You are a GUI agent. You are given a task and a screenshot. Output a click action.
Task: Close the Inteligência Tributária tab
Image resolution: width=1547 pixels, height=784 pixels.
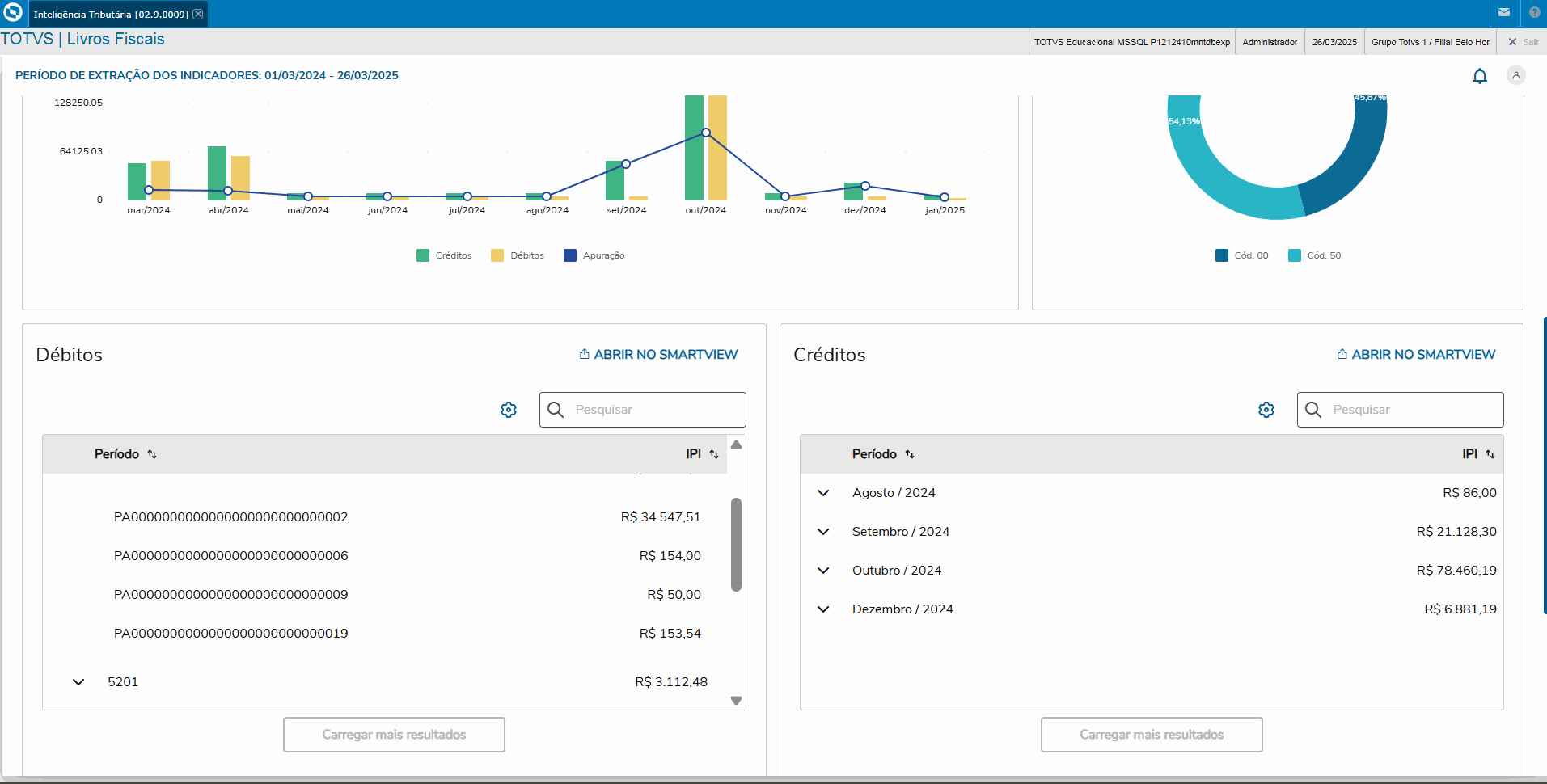(x=198, y=14)
